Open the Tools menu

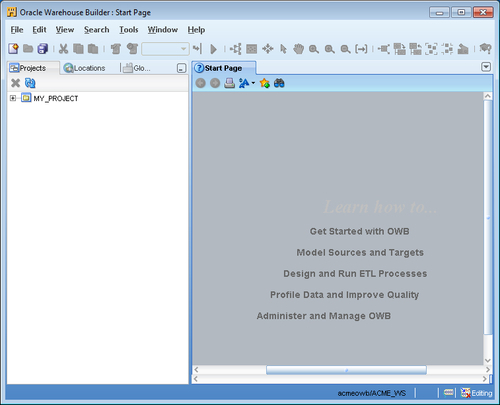point(129,30)
